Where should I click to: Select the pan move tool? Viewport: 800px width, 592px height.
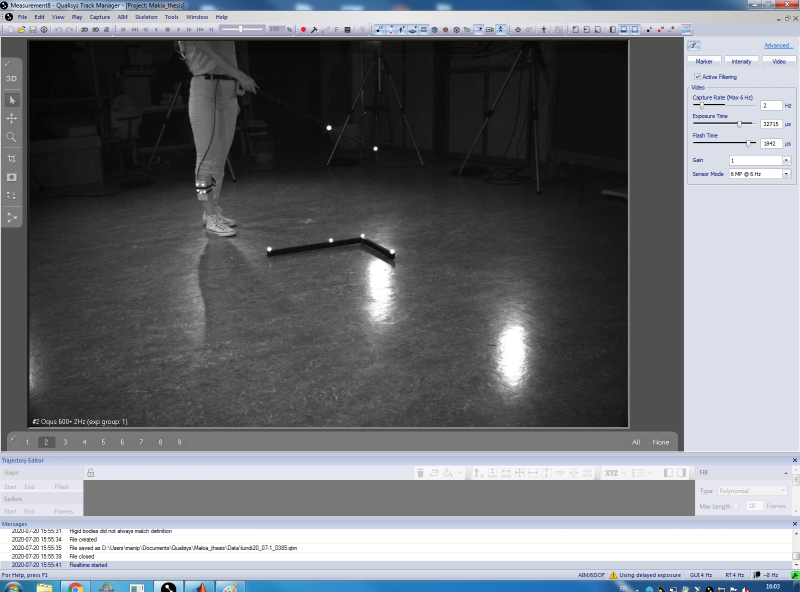12,118
